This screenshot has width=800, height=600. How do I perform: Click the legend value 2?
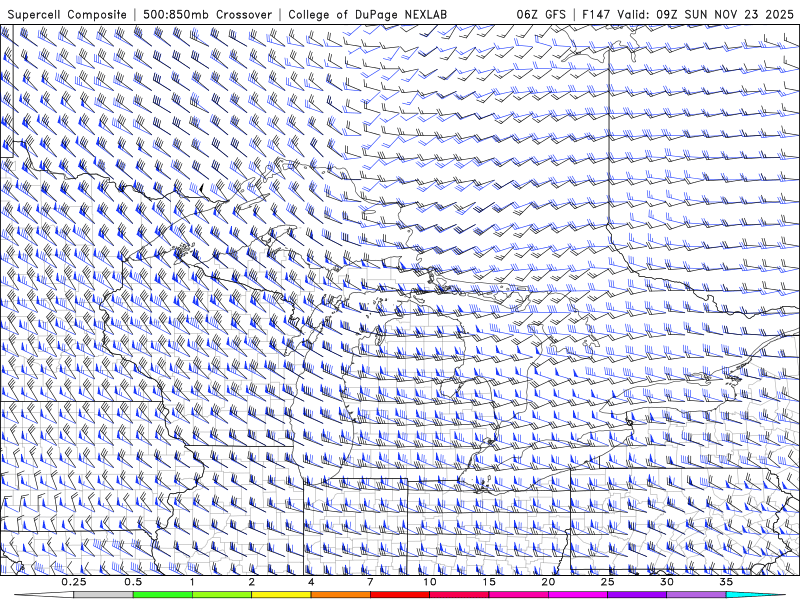click(252, 582)
